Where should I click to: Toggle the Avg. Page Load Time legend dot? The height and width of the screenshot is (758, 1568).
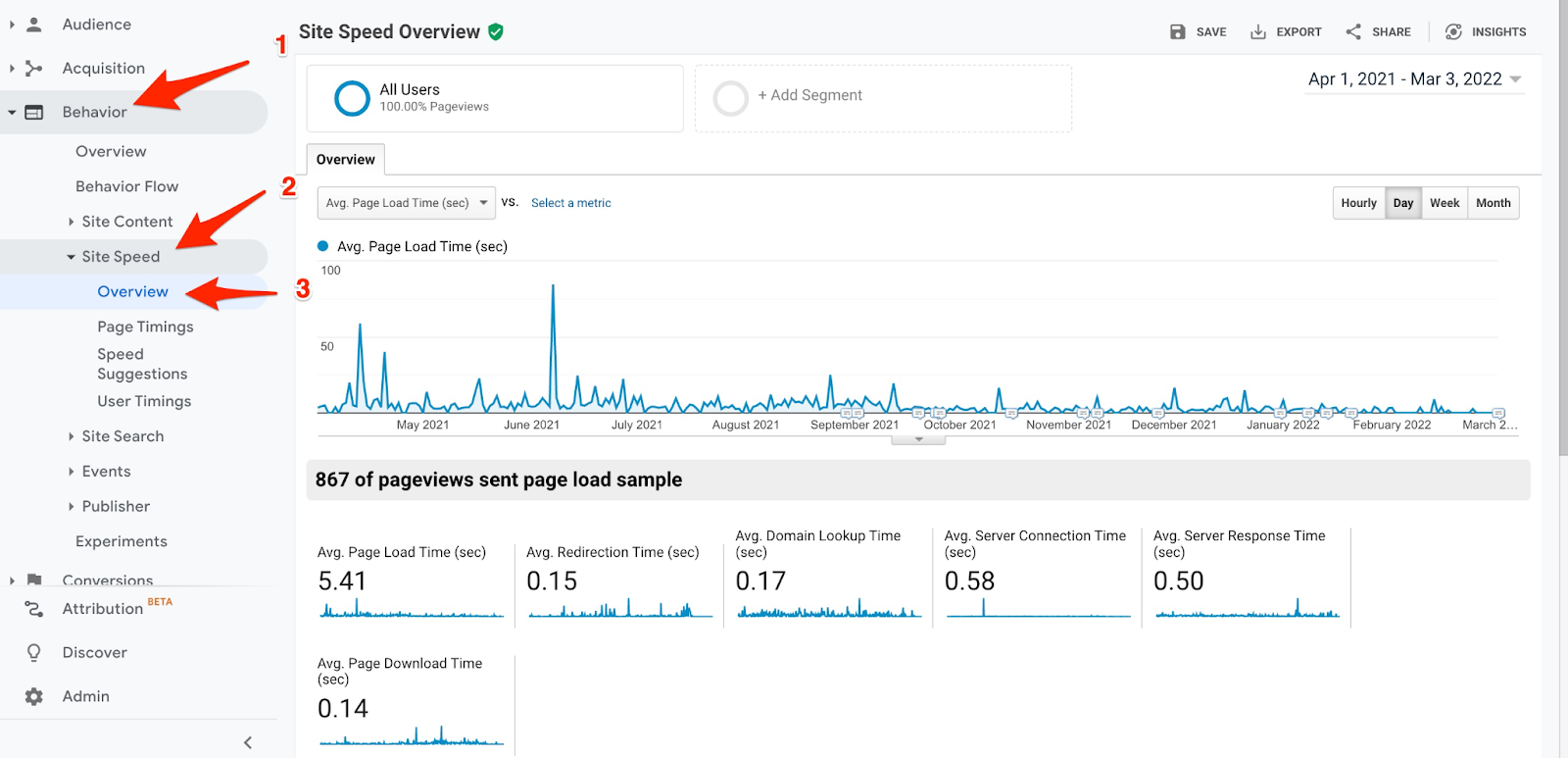pyautogui.click(x=323, y=246)
